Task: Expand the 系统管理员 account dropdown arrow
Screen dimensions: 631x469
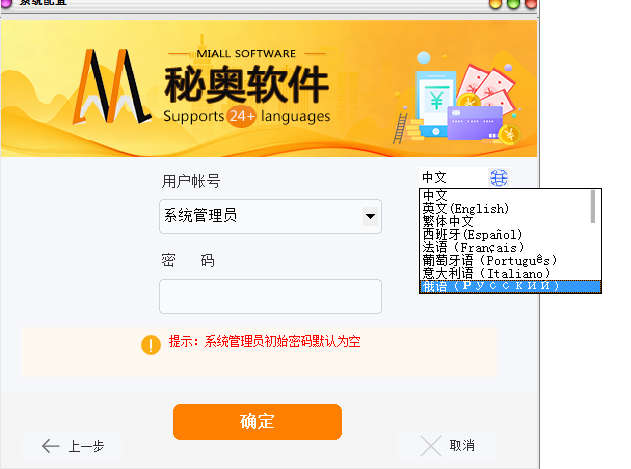Action: click(x=370, y=216)
